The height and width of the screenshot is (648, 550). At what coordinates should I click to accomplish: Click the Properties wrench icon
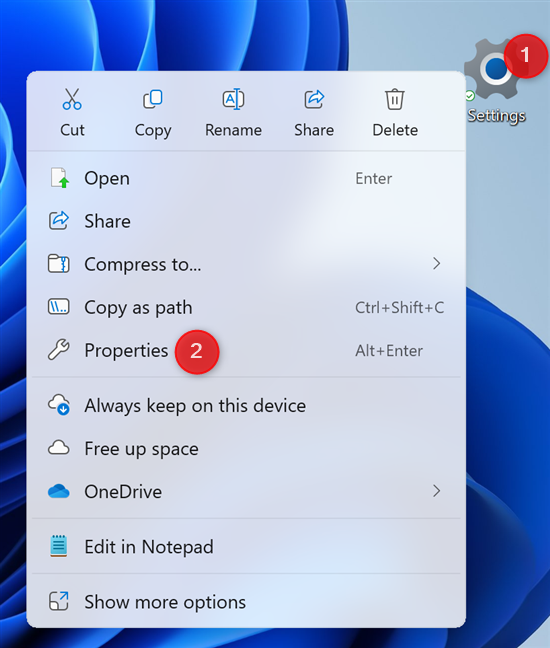(59, 350)
